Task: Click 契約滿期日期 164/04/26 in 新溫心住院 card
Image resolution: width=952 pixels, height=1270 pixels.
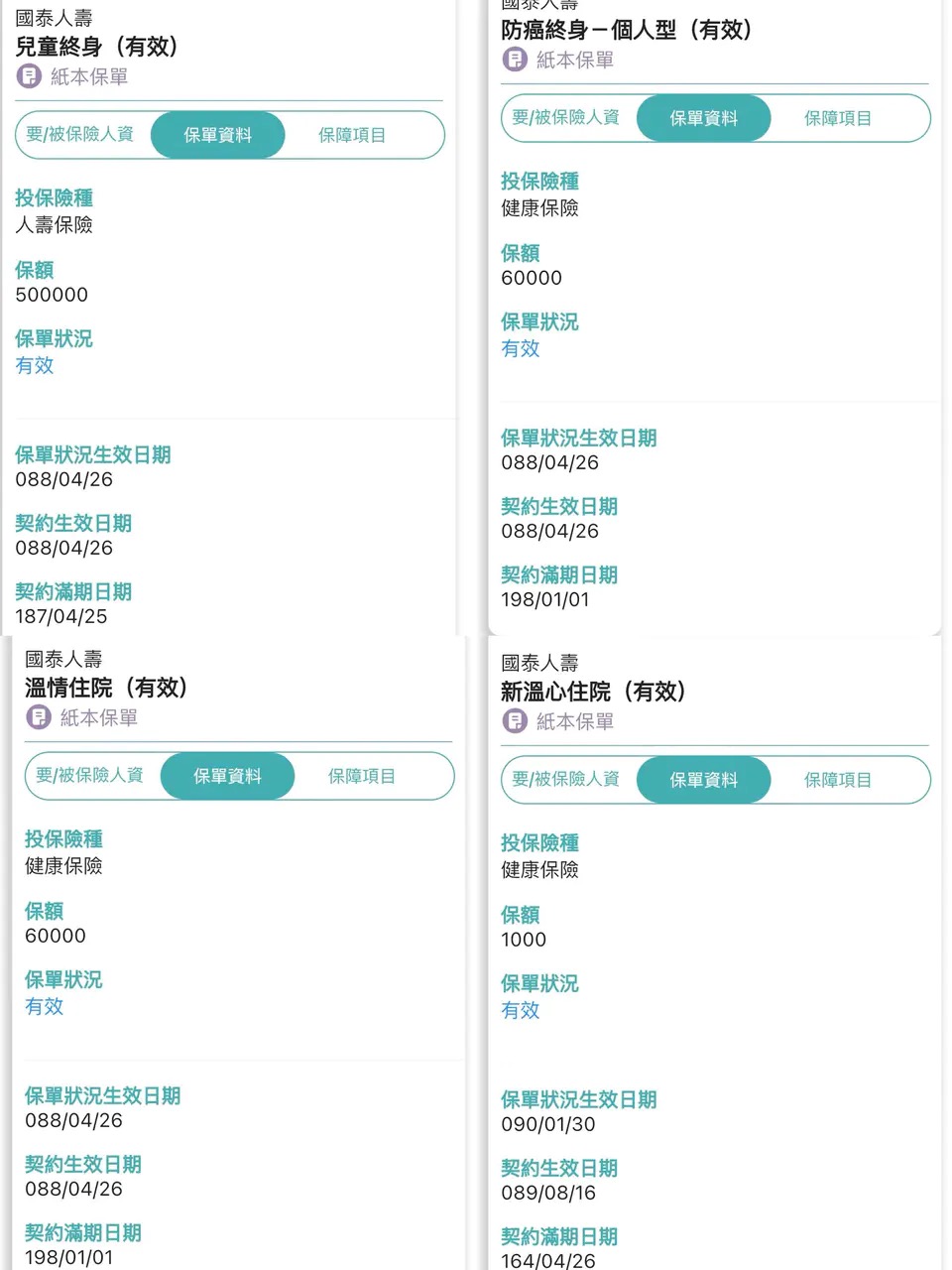Action: (548, 1260)
